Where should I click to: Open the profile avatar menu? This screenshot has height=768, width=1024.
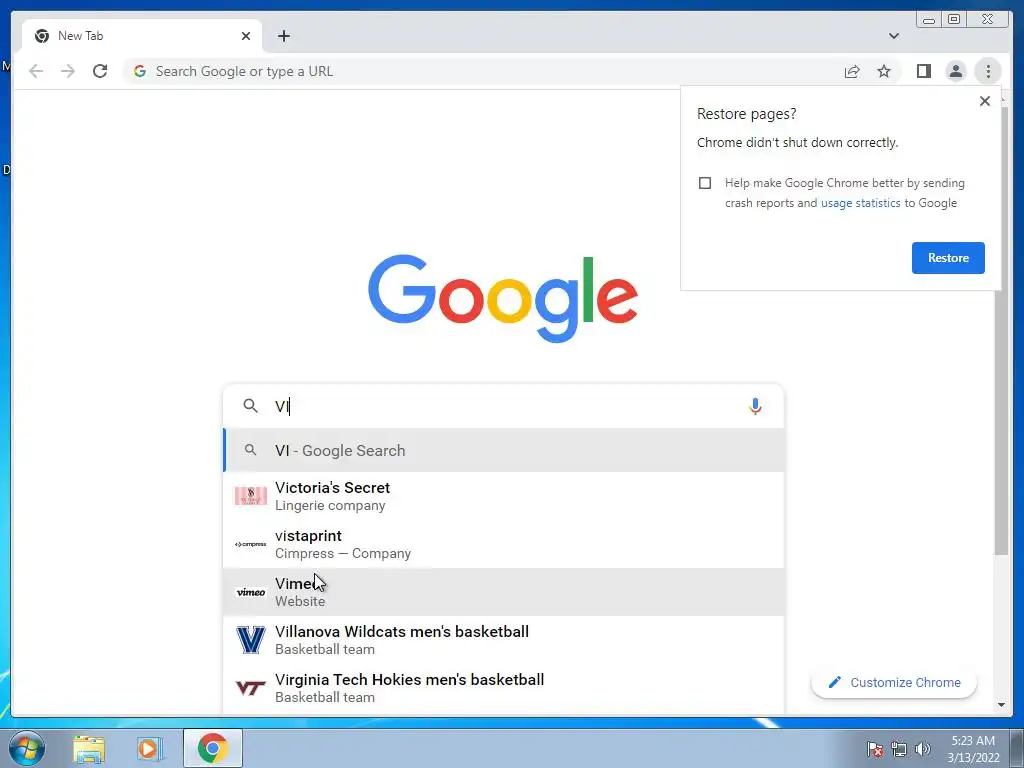point(955,71)
